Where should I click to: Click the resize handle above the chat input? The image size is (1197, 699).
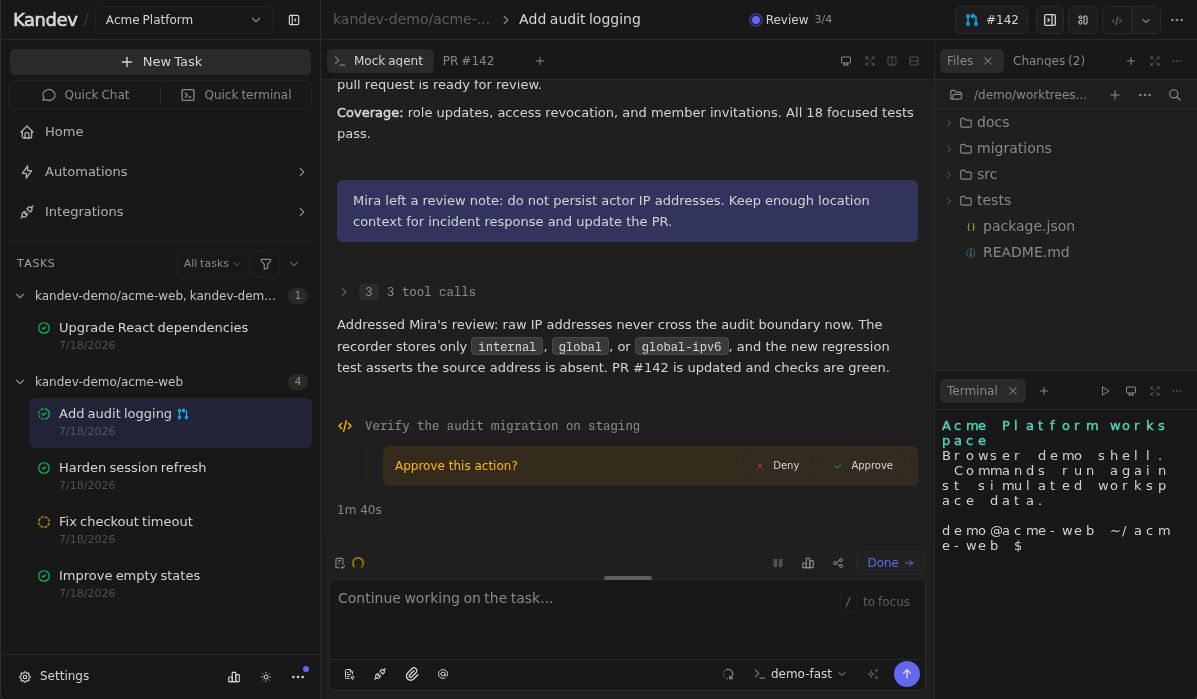click(628, 578)
